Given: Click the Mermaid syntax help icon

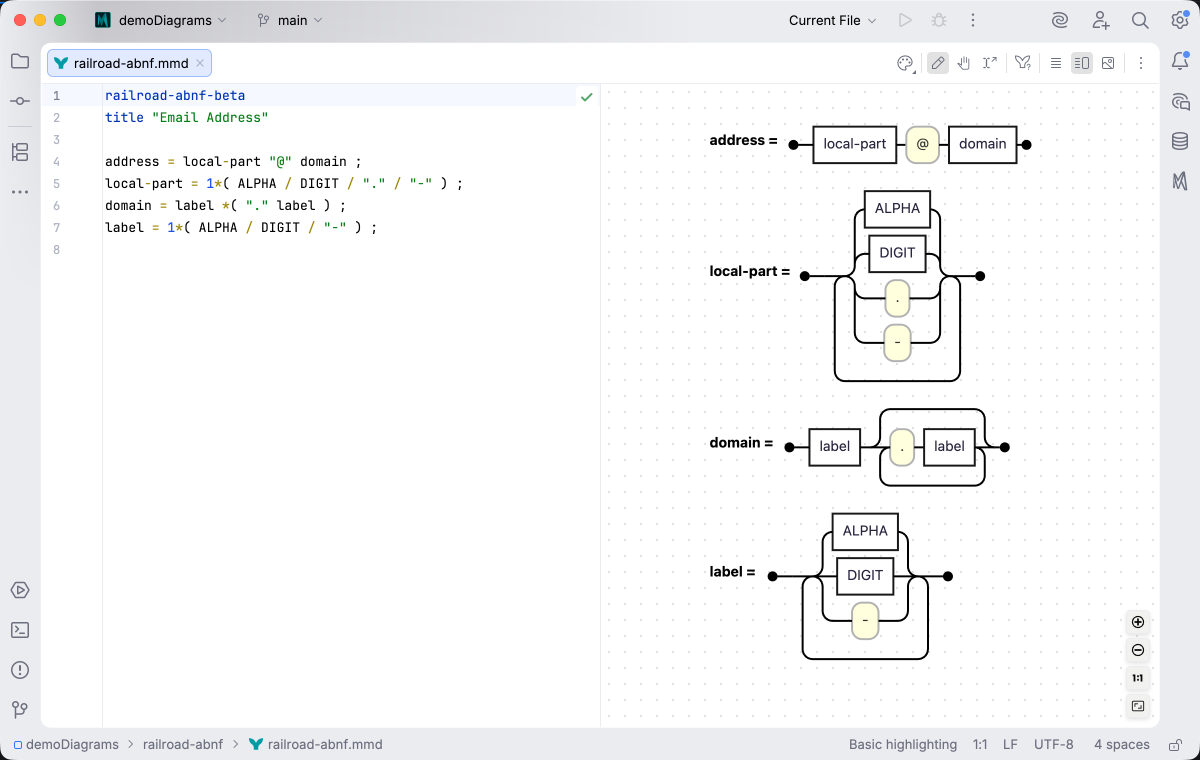Looking at the screenshot, I should click(x=1023, y=63).
